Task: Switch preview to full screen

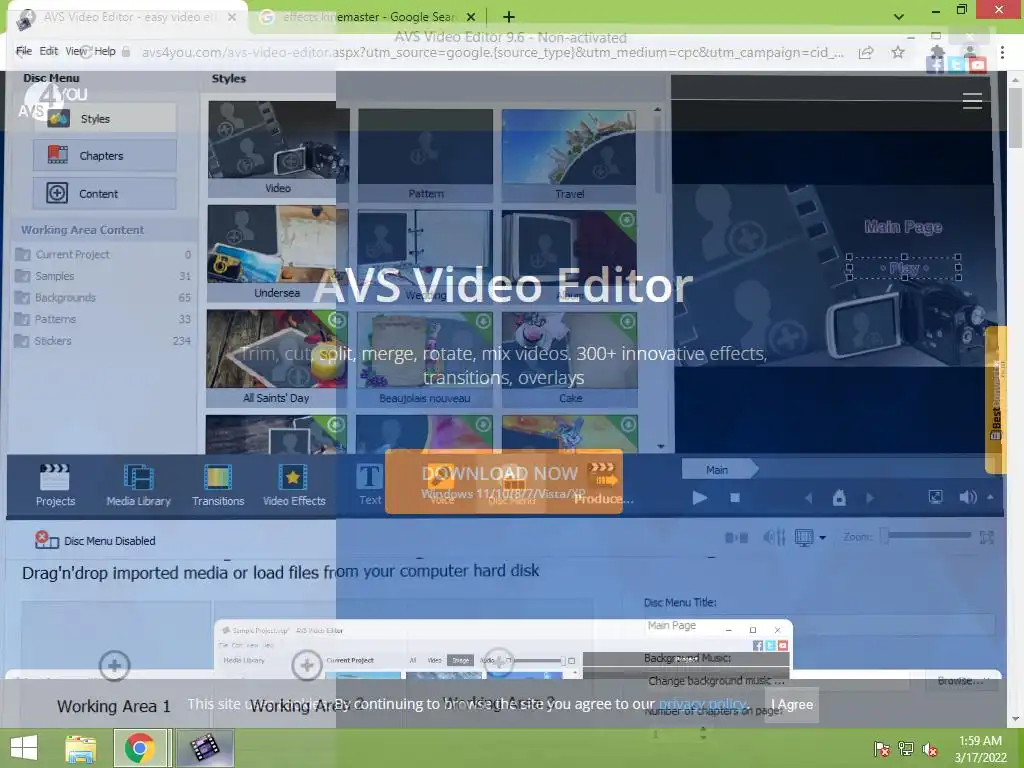Action: [935, 498]
